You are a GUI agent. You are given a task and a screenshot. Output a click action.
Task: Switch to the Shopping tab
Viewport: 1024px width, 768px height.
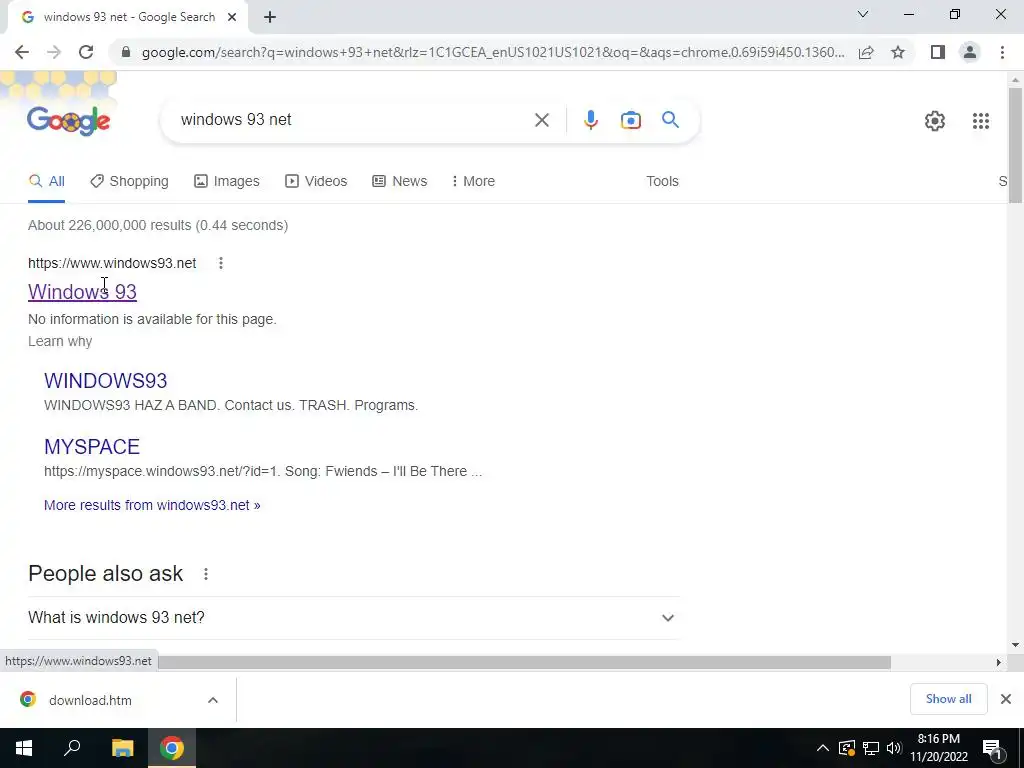[x=129, y=182]
